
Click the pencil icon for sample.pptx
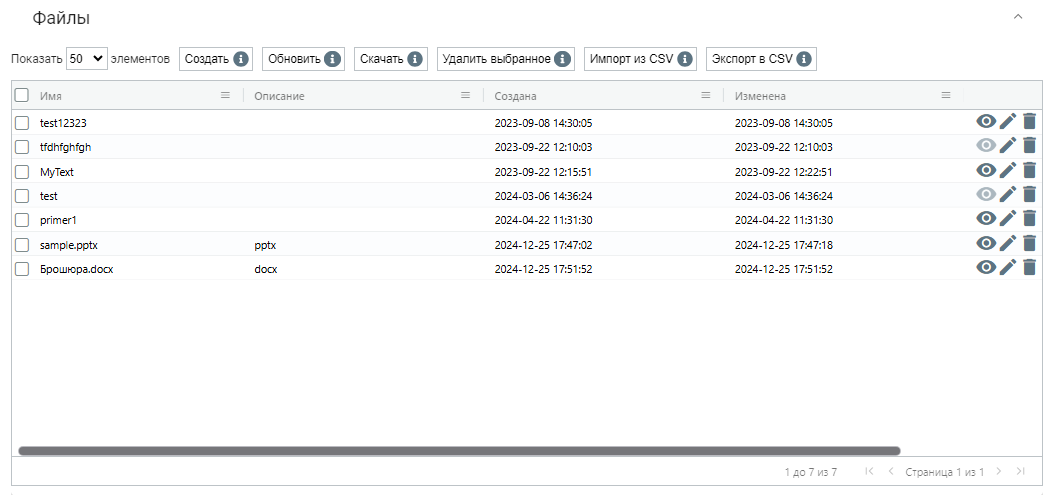pyautogui.click(x=1008, y=243)
